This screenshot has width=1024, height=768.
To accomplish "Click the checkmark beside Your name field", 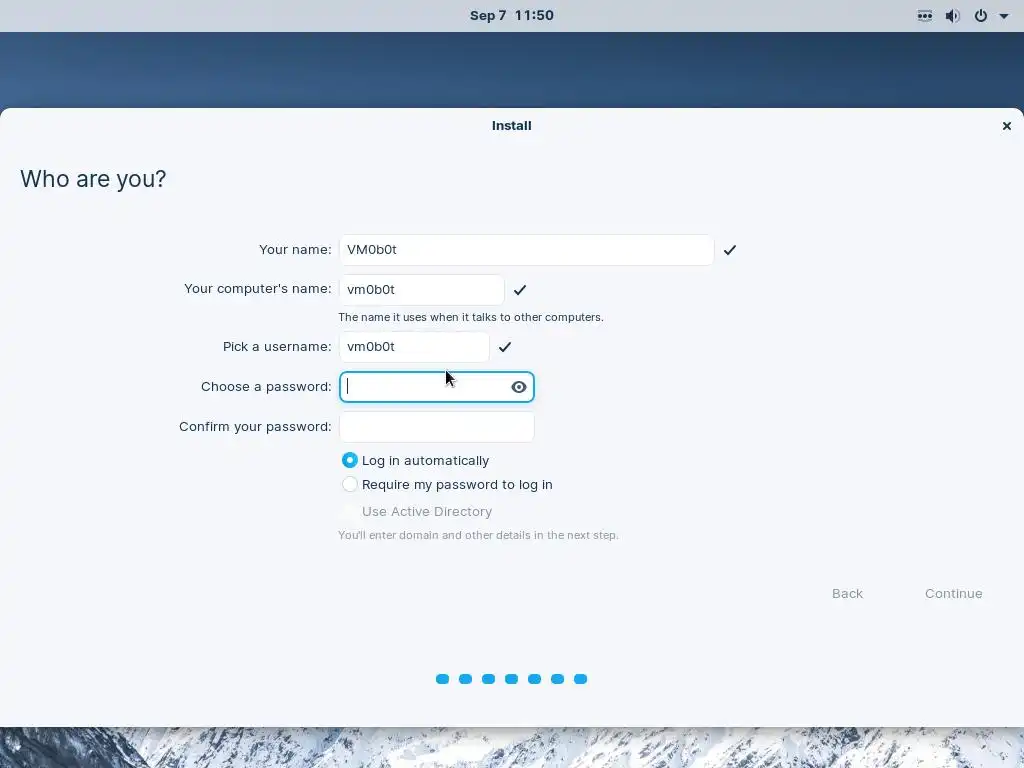I will pos(729,250).
